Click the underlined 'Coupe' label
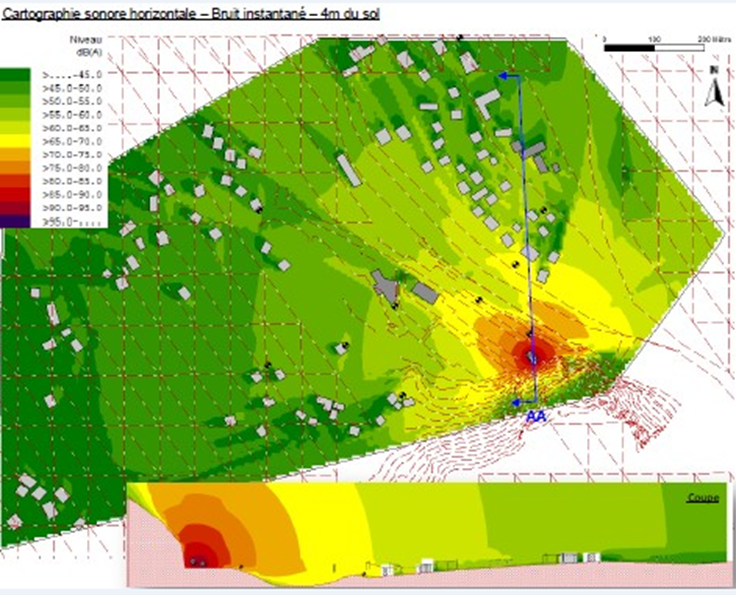This screenshot has height=595, width=736. [703, 497]
